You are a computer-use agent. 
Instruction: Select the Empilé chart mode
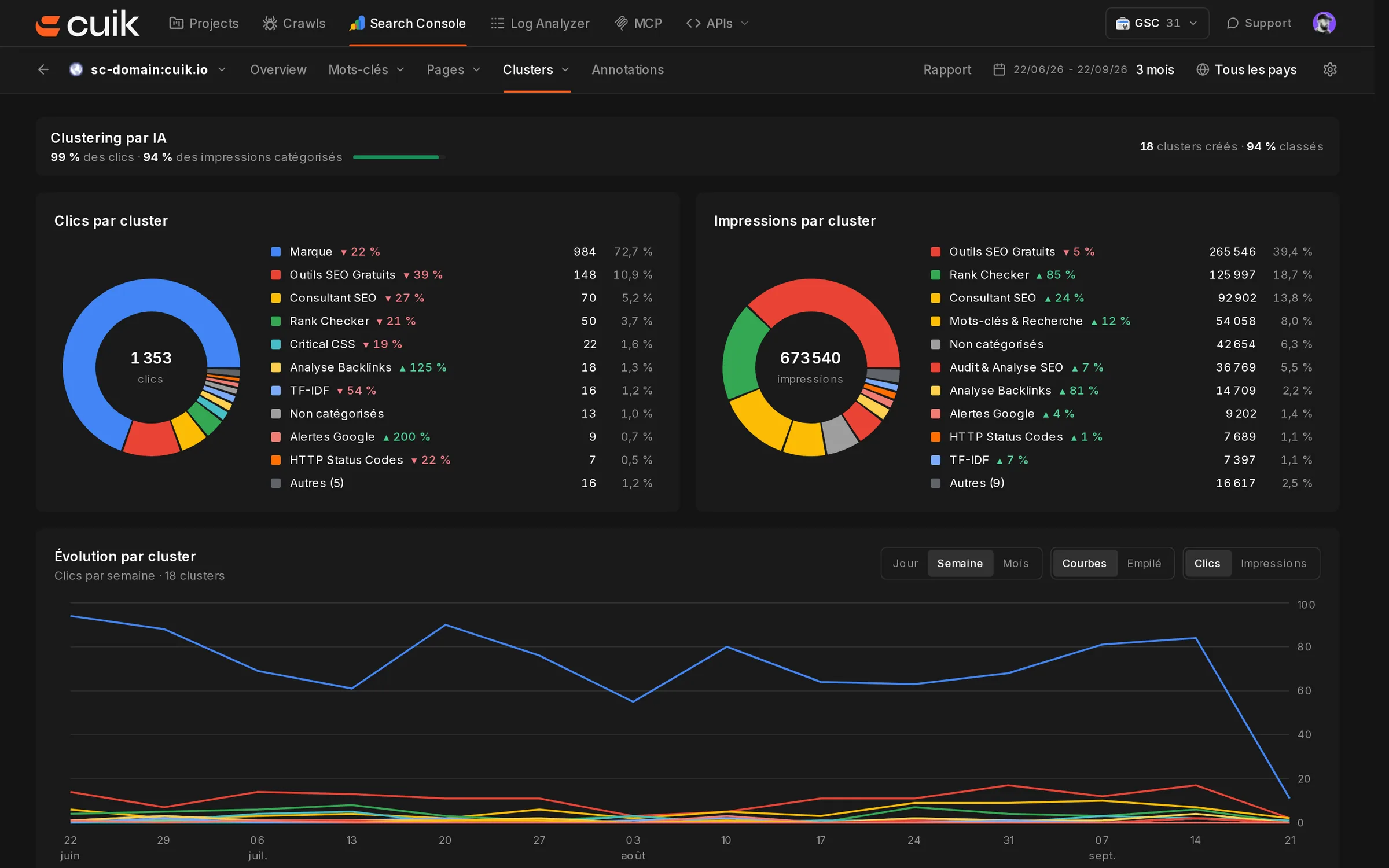coord(1144,563)
